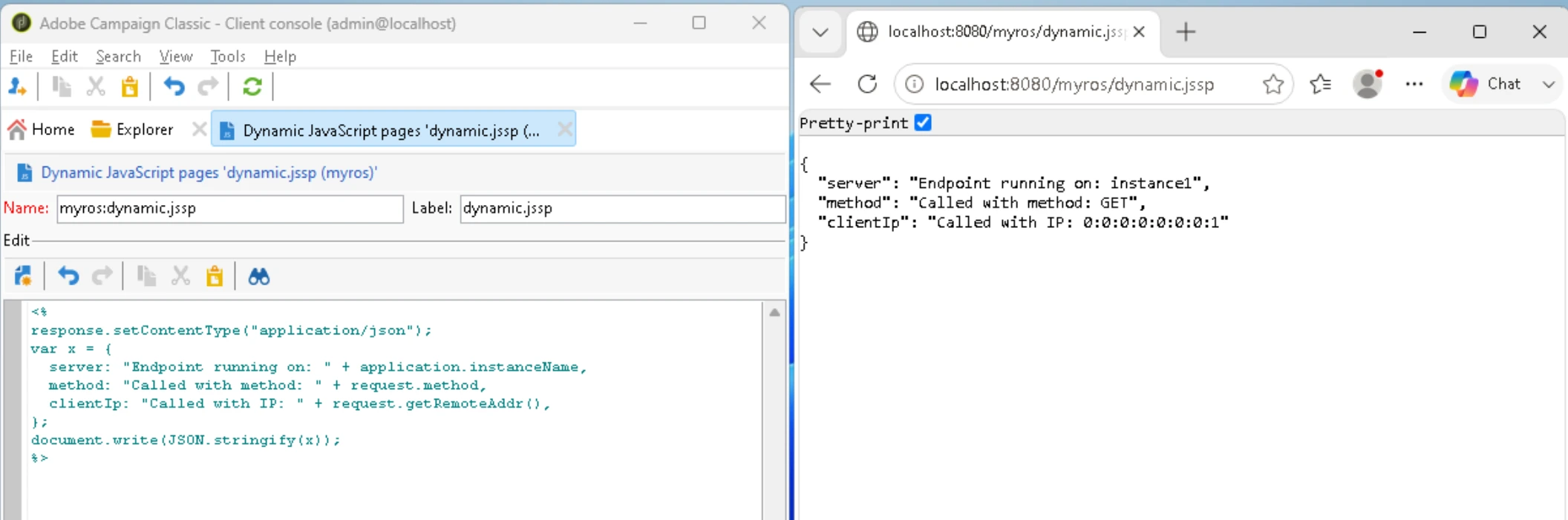Screen dimensions: 1568x520
Task: Click the Copy icon in main toolbar
Action: click(61, 87)
